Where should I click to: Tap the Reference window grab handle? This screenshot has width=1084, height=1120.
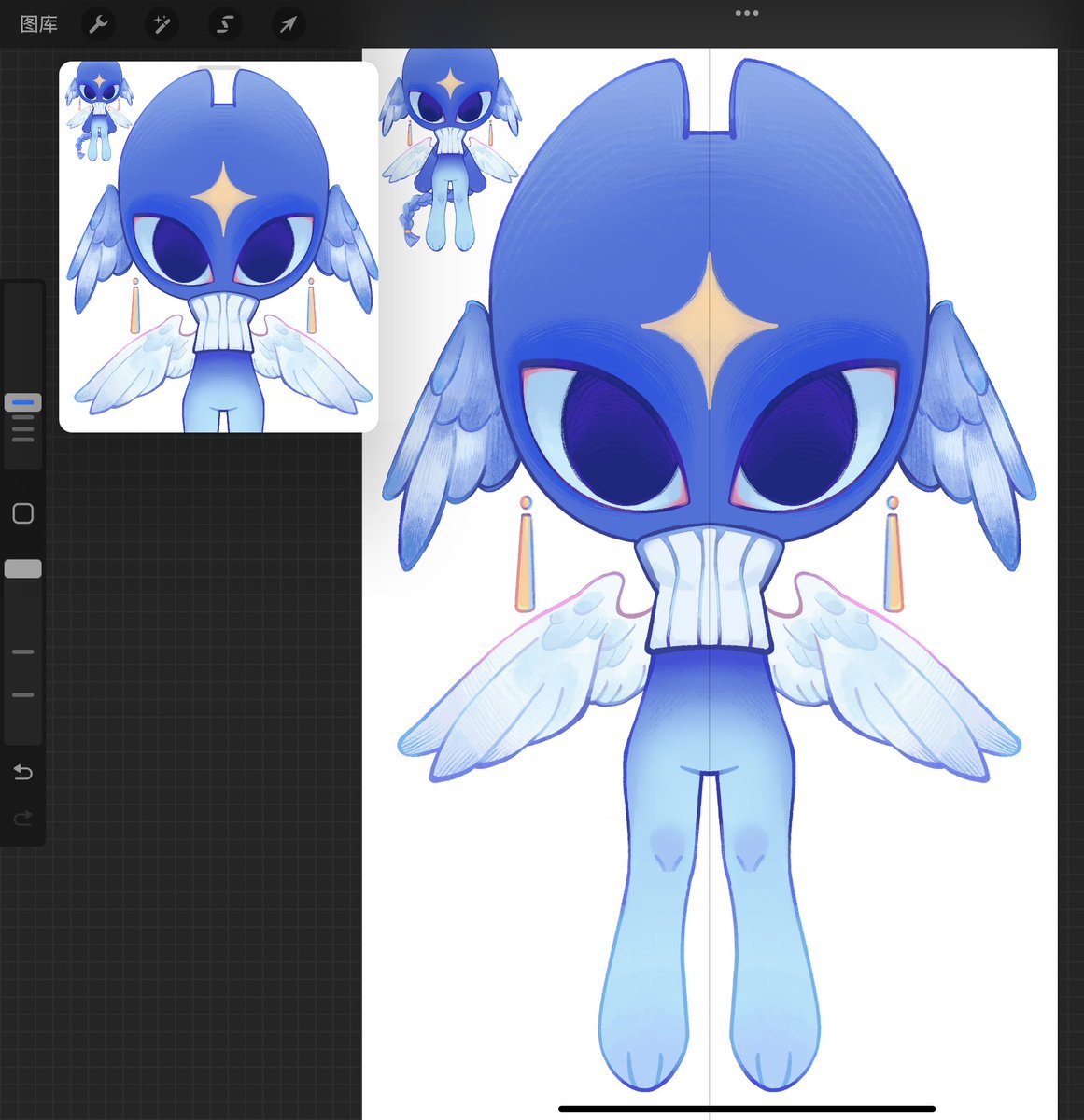click(218, 66)
